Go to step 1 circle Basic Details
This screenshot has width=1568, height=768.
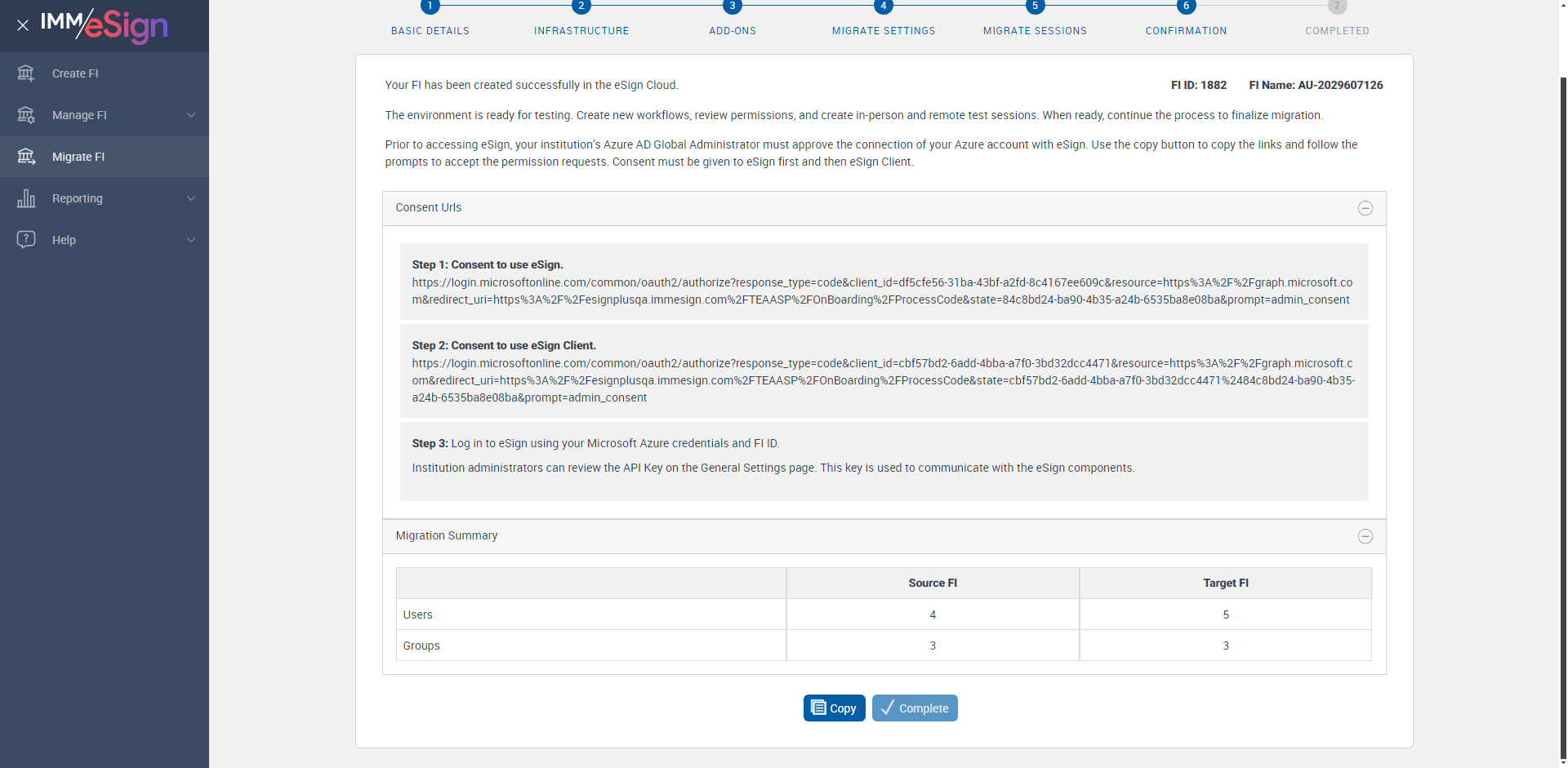click(x=430, y=7)
